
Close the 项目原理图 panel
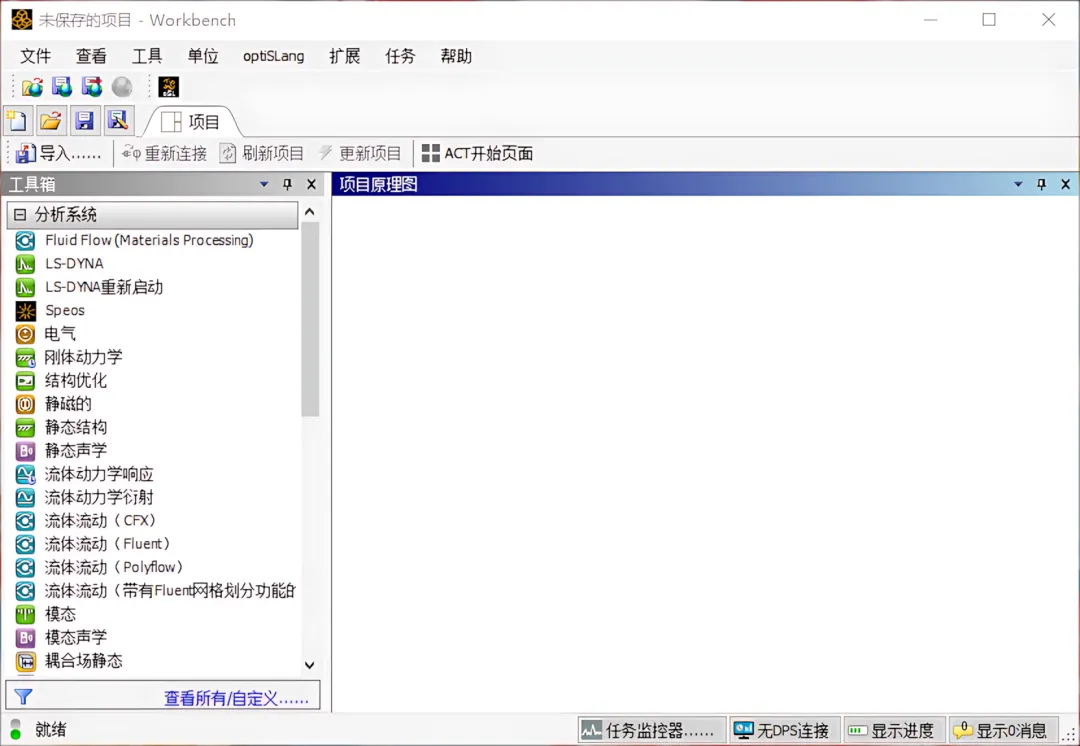pos(1066,184)
